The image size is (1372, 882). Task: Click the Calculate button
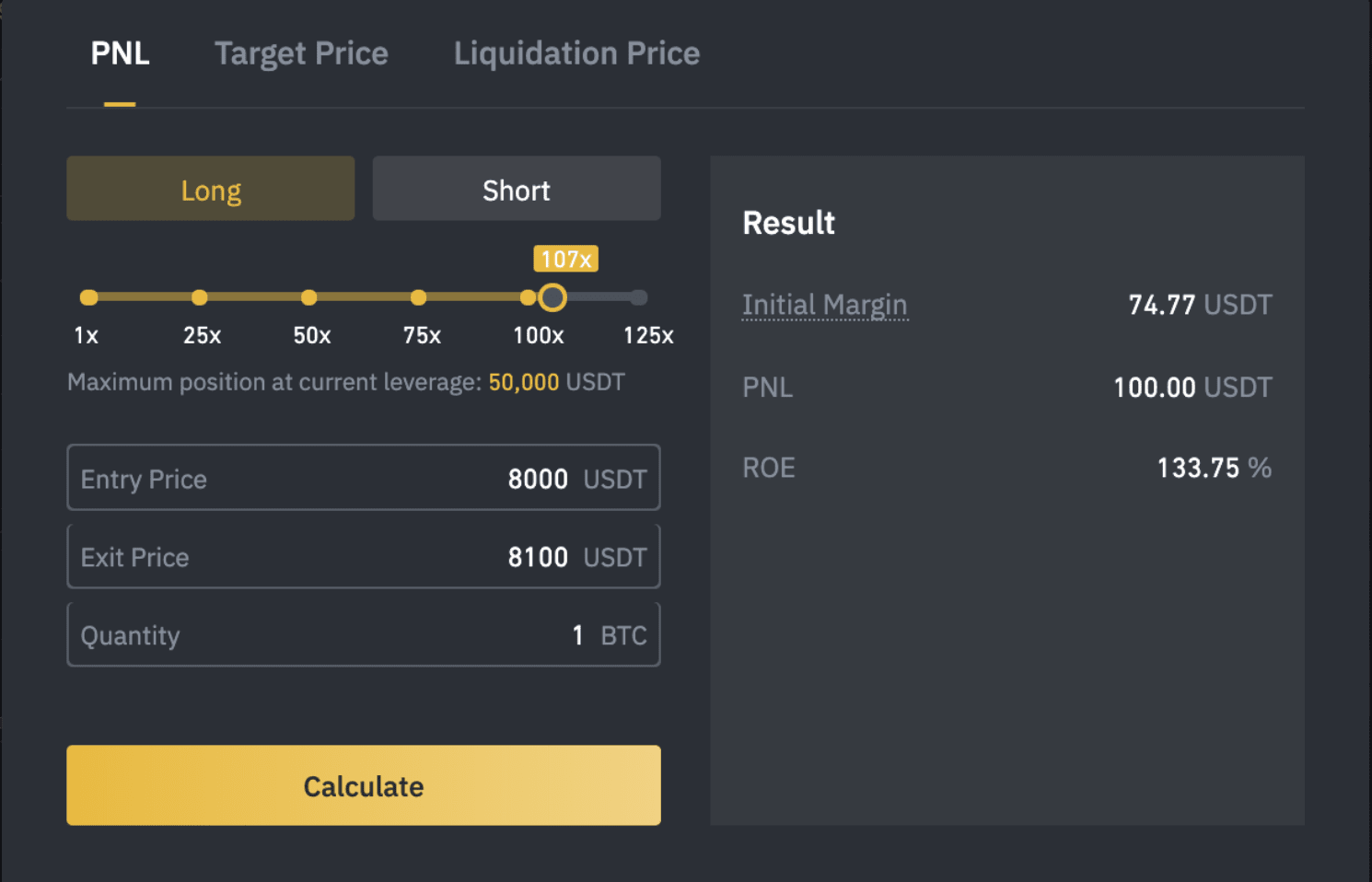point(364,785)
